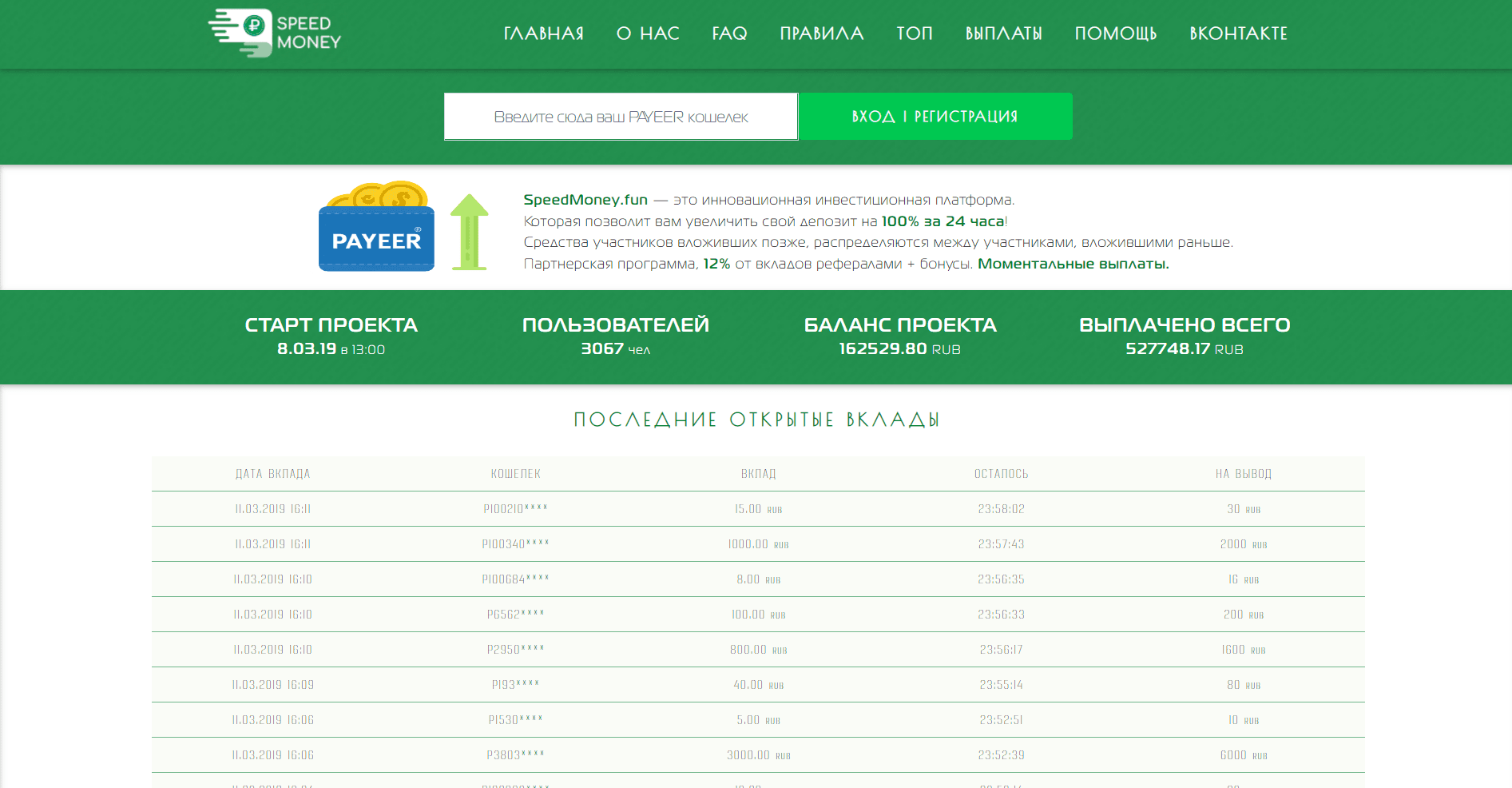Click the remaining time 23:56:35
1512x788 pixels.
1002,579
